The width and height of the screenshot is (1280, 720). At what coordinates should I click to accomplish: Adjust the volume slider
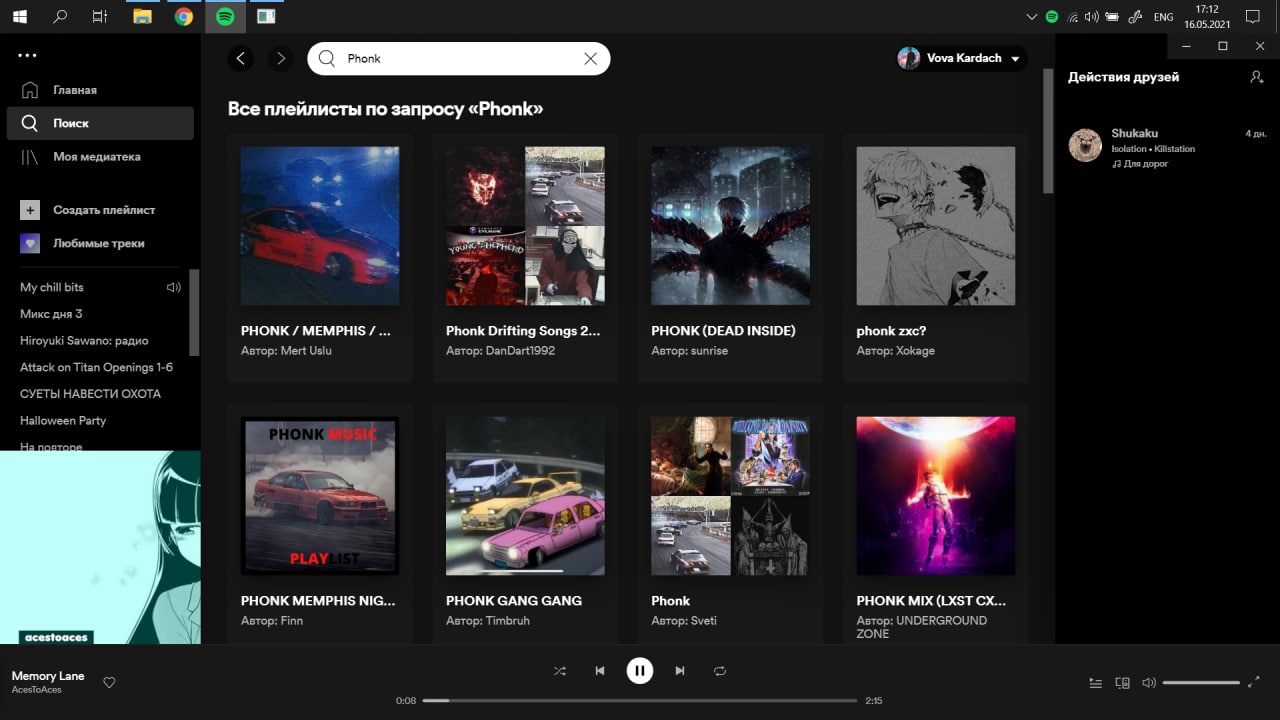pos(1201,683)
